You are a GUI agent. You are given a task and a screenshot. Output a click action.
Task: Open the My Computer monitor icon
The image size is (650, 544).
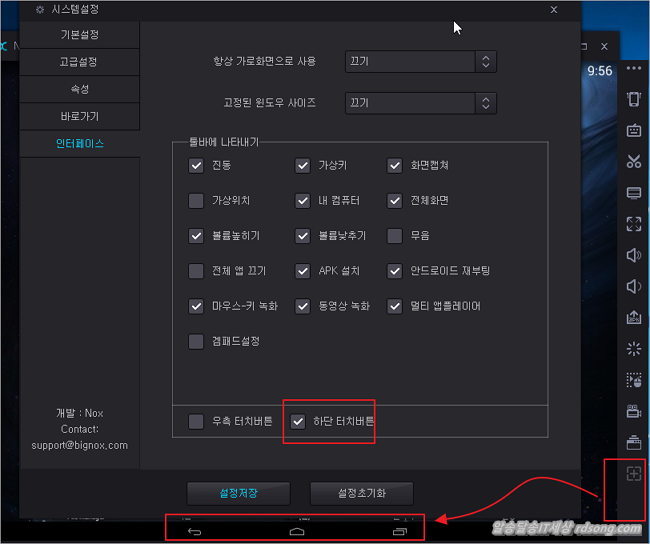coord(633,193)
